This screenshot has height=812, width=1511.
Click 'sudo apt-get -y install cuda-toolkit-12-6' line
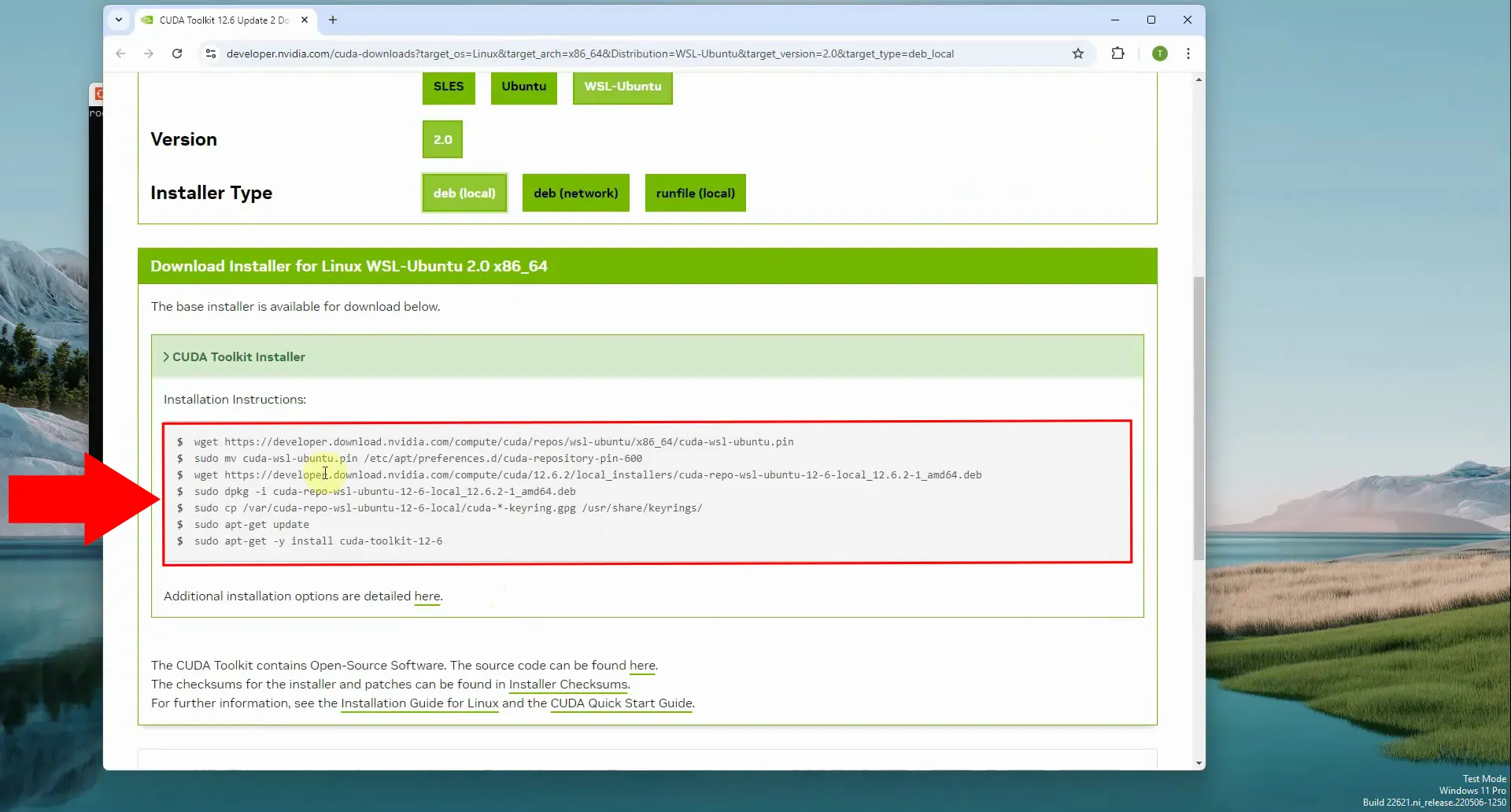(319, 541)
